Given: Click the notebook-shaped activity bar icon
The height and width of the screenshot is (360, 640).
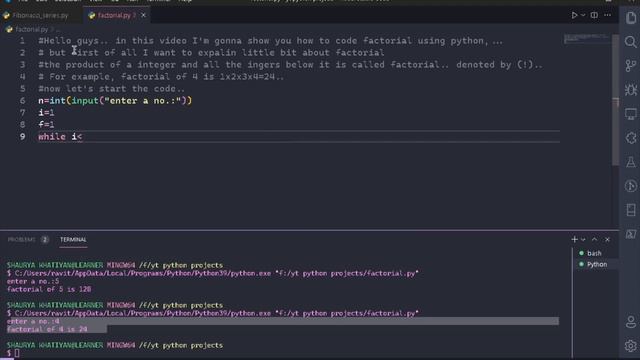Looking at the screenshot, I should pos(631,210).
